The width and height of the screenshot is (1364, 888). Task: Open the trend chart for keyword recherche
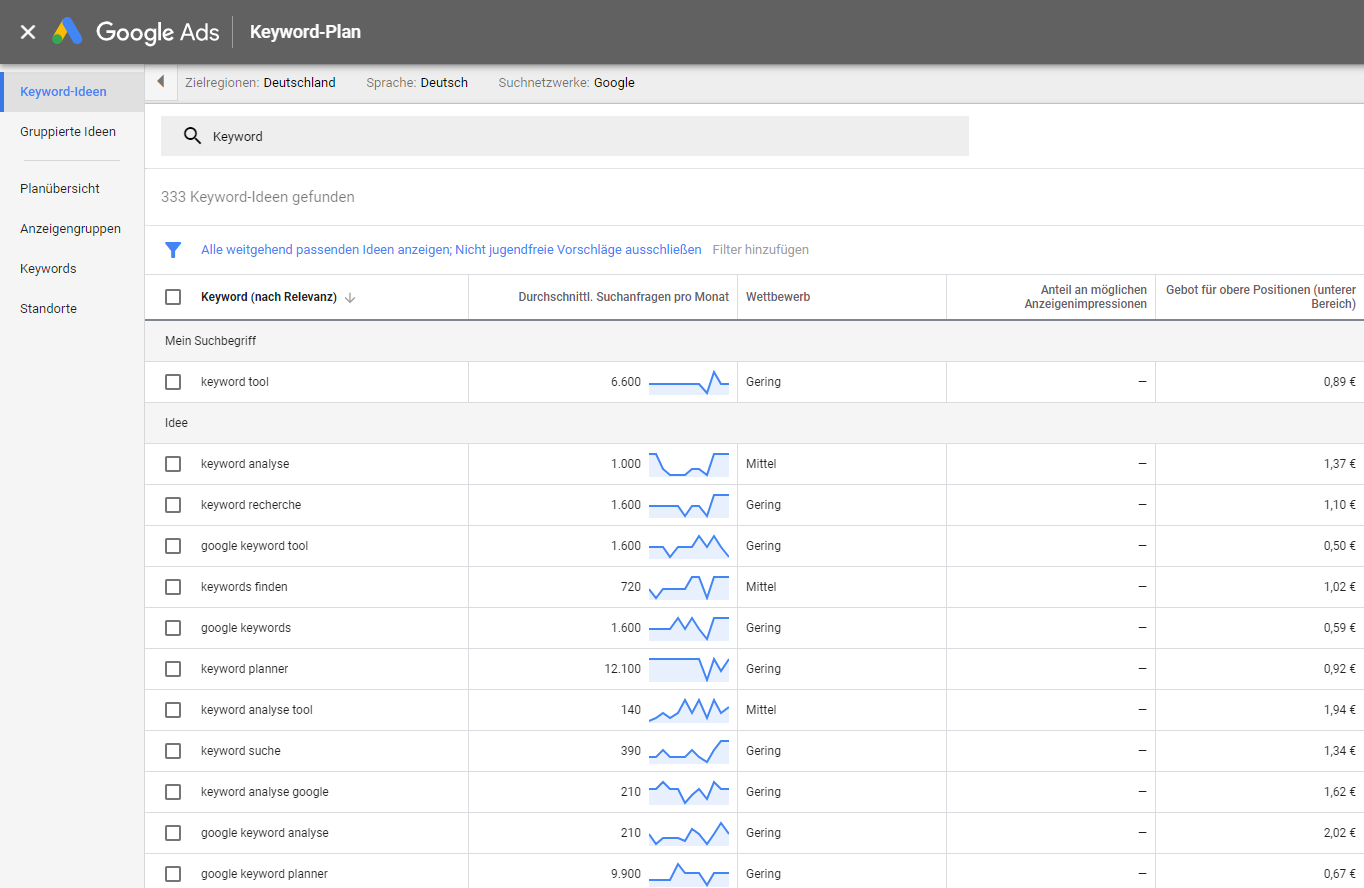coord(689,505)
